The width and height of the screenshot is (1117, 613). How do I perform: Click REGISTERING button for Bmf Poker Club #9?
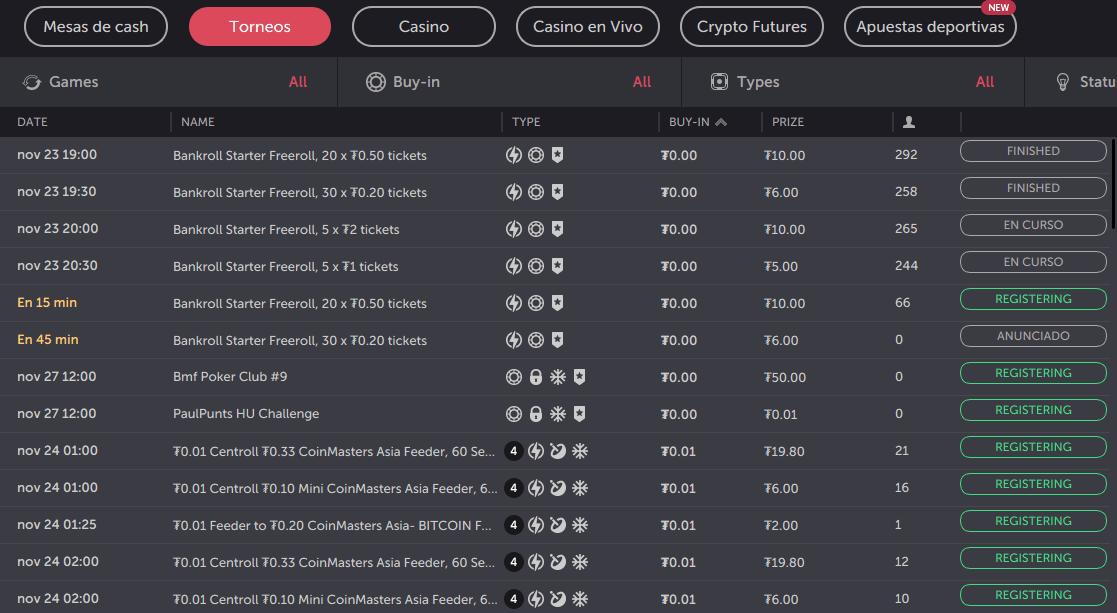coord(1032,373)
